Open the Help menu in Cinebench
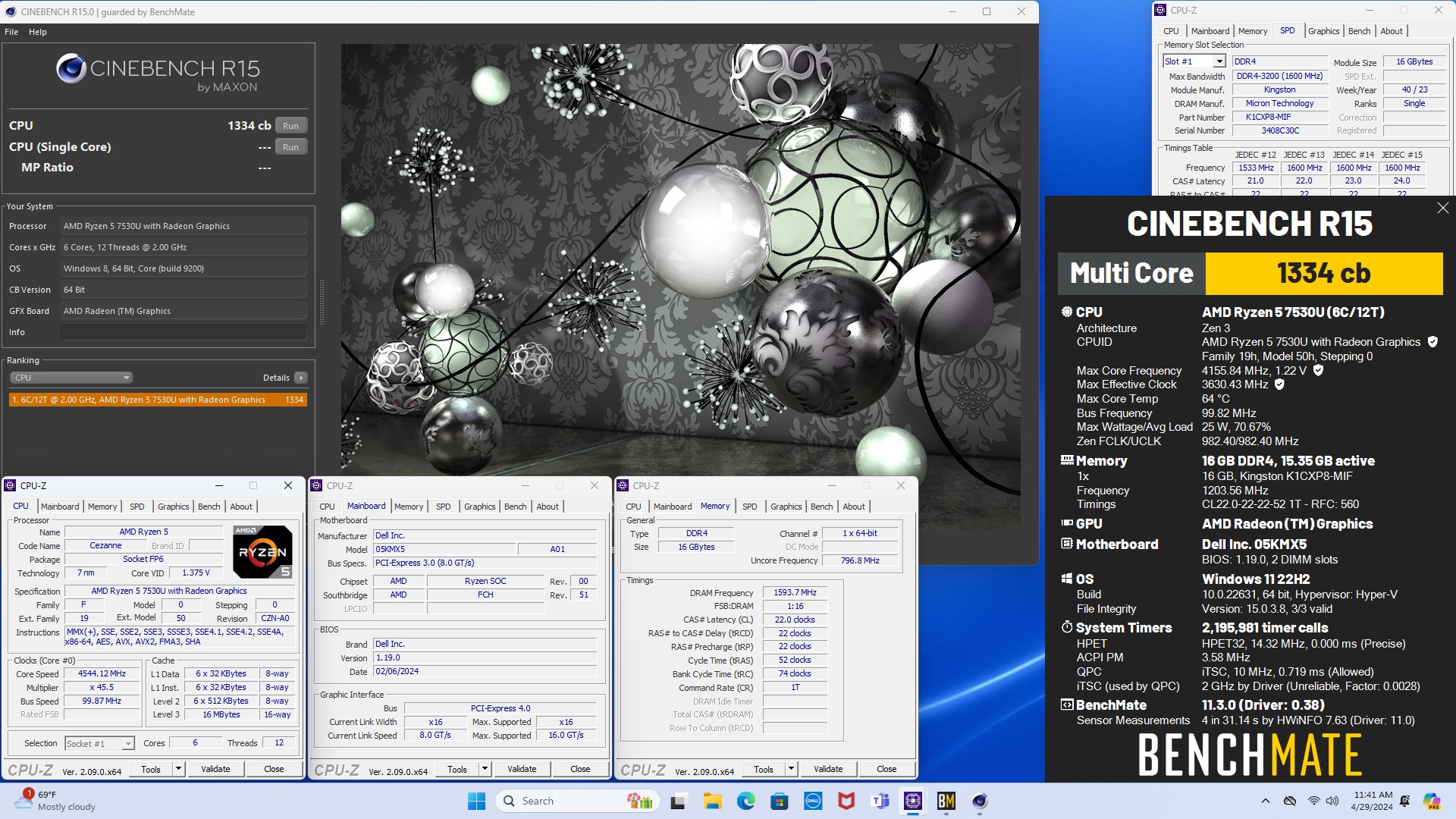 pos(38,32)
